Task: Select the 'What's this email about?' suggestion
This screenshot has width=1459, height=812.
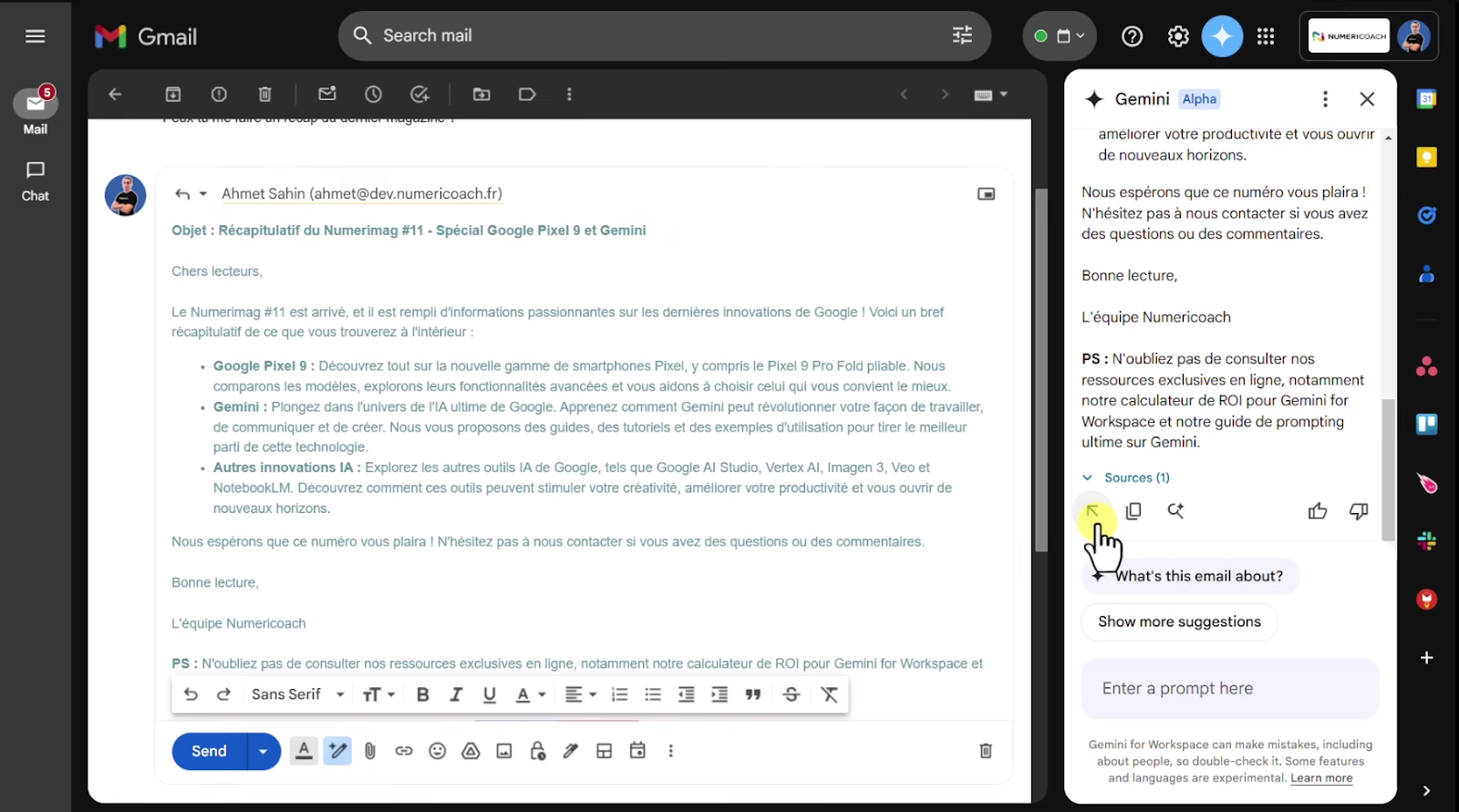Action: (1190, 576)
